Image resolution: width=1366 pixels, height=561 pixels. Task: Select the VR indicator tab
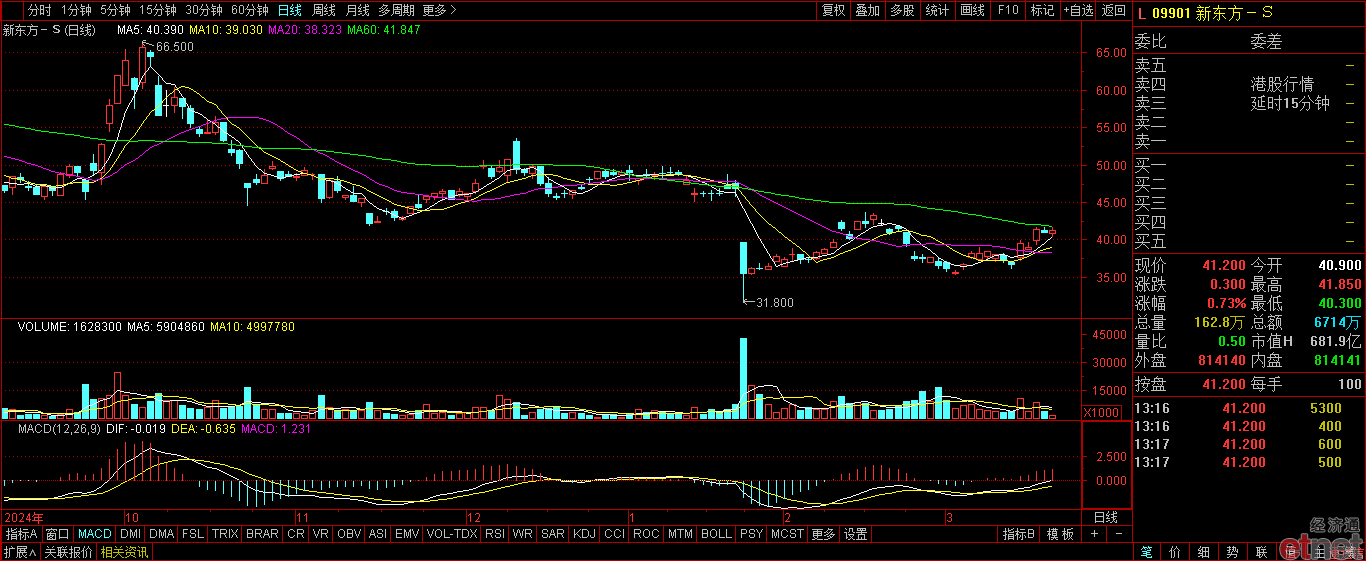click(x=321, y=534)
